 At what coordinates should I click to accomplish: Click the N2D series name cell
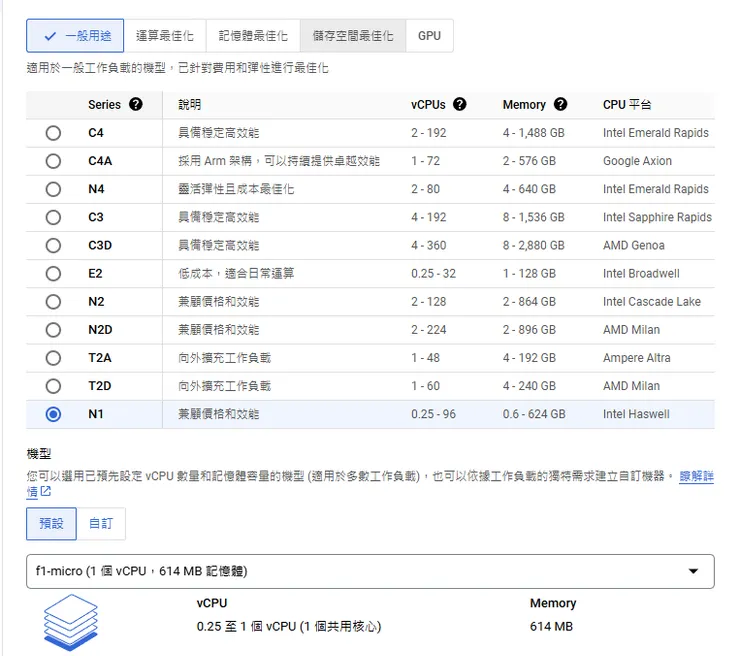pyautogui.click(x=100, y=330)
